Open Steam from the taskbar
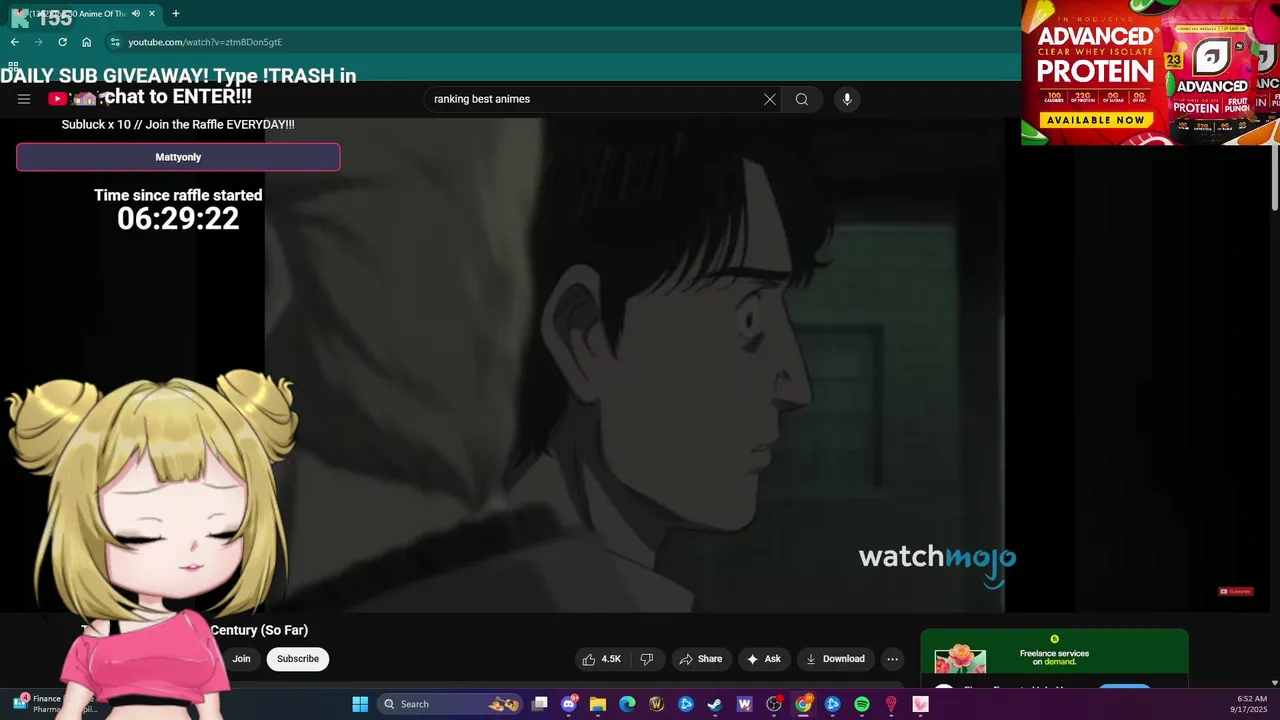Screen dimensions: 1280x720 coord(715,704)
